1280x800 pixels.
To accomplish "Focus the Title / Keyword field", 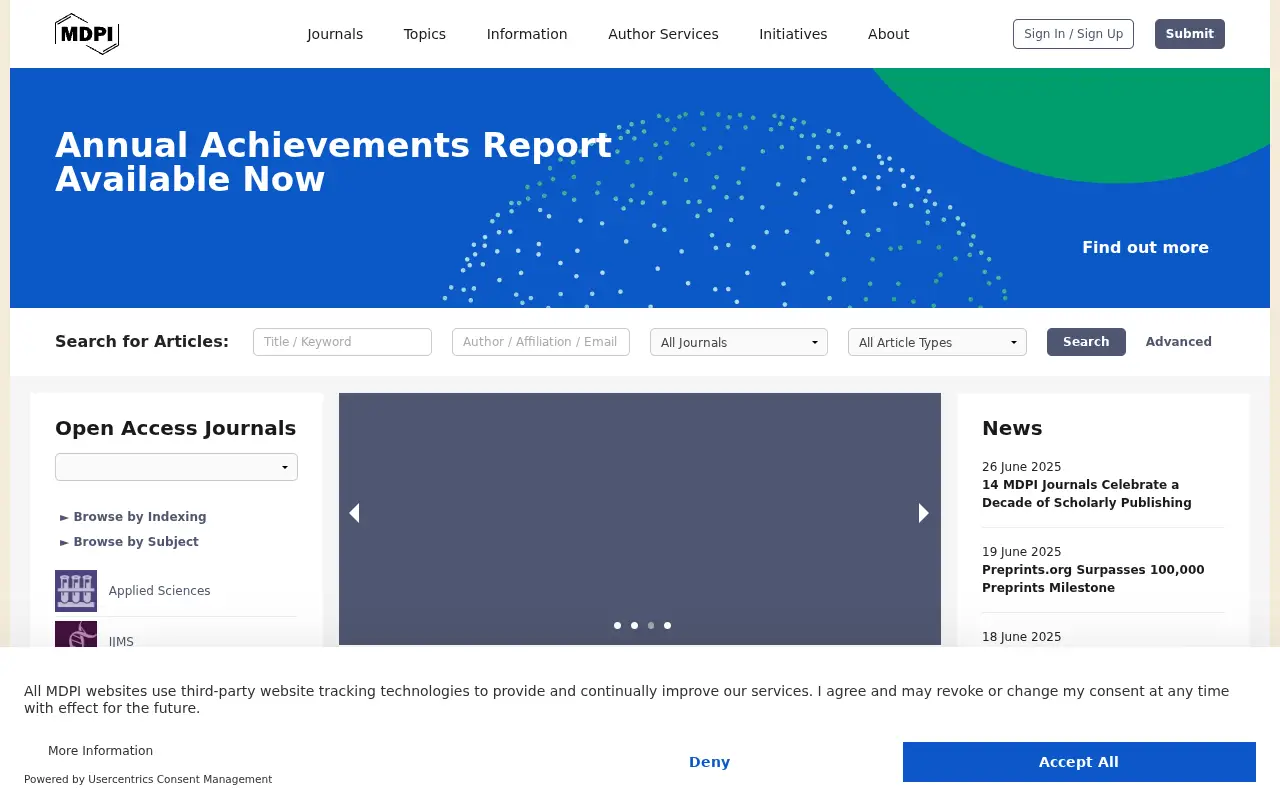I will pos(342,342).
